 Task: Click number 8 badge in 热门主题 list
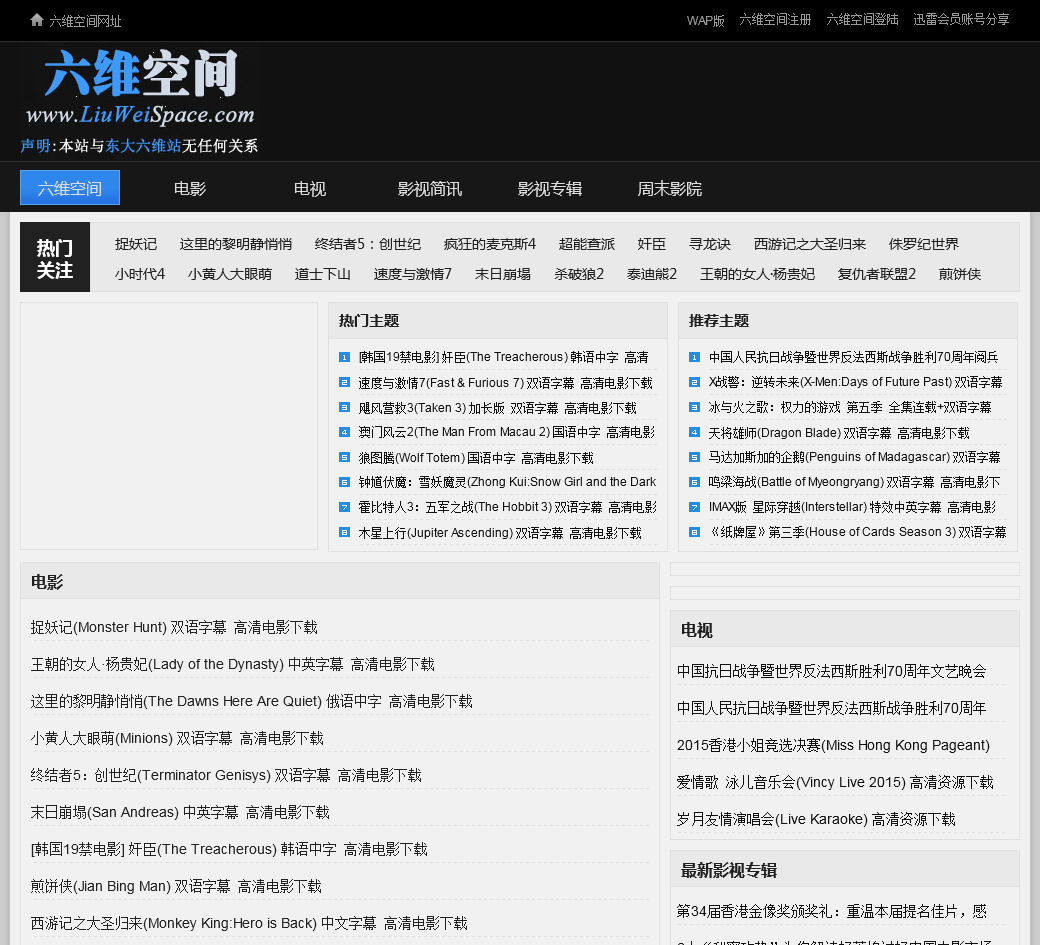click(344, 533)
